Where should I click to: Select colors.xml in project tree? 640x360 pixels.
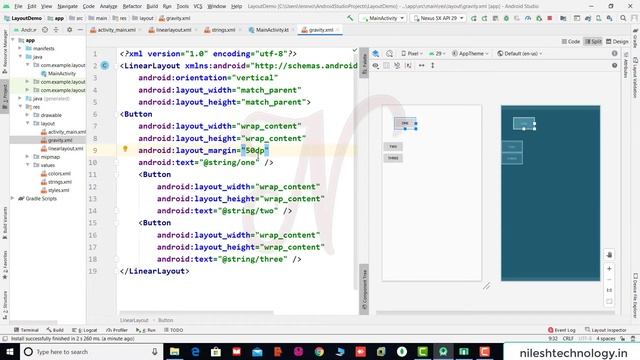click(56, 173)
